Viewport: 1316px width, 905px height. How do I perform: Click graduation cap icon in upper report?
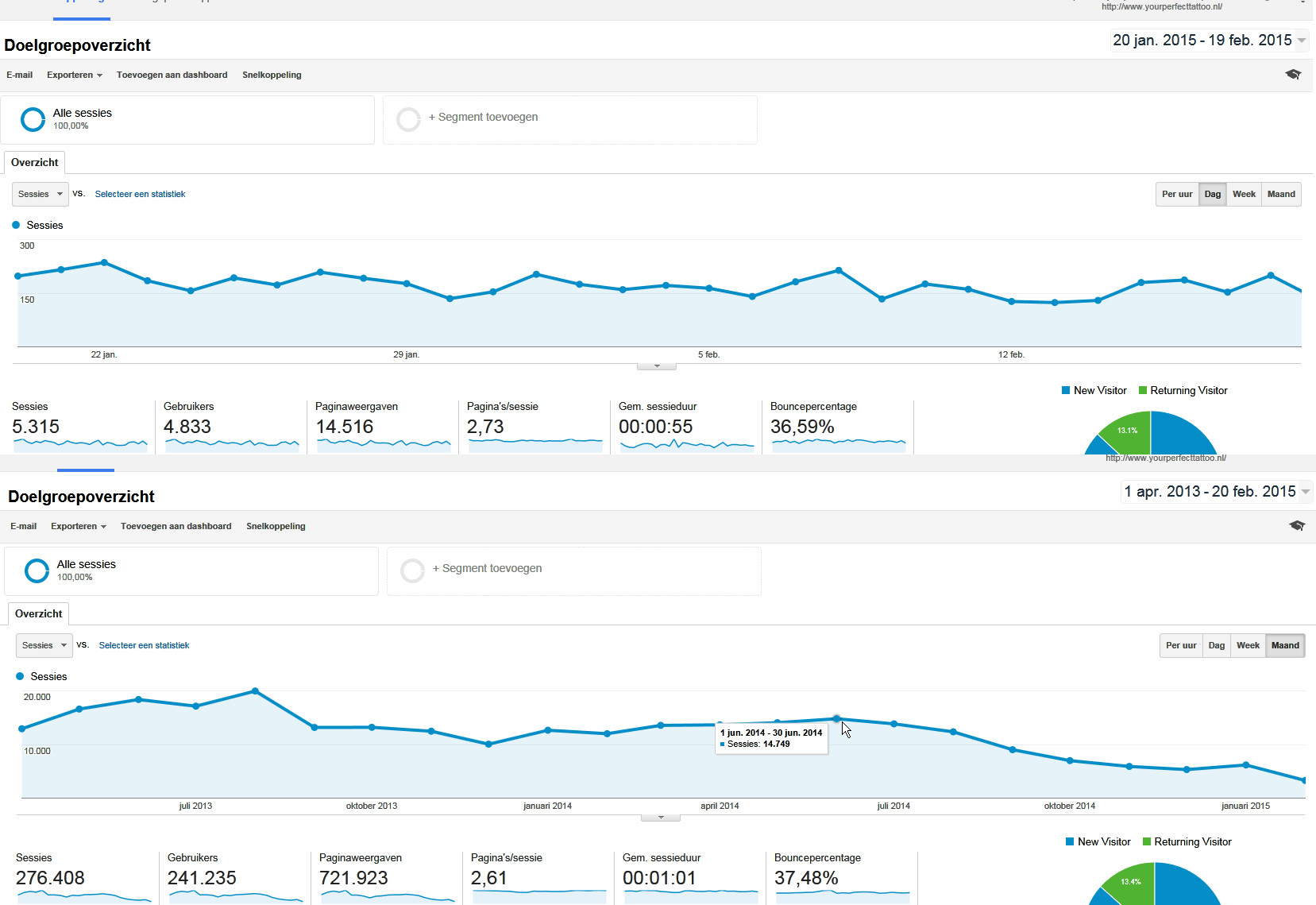tap(1293, 74)
